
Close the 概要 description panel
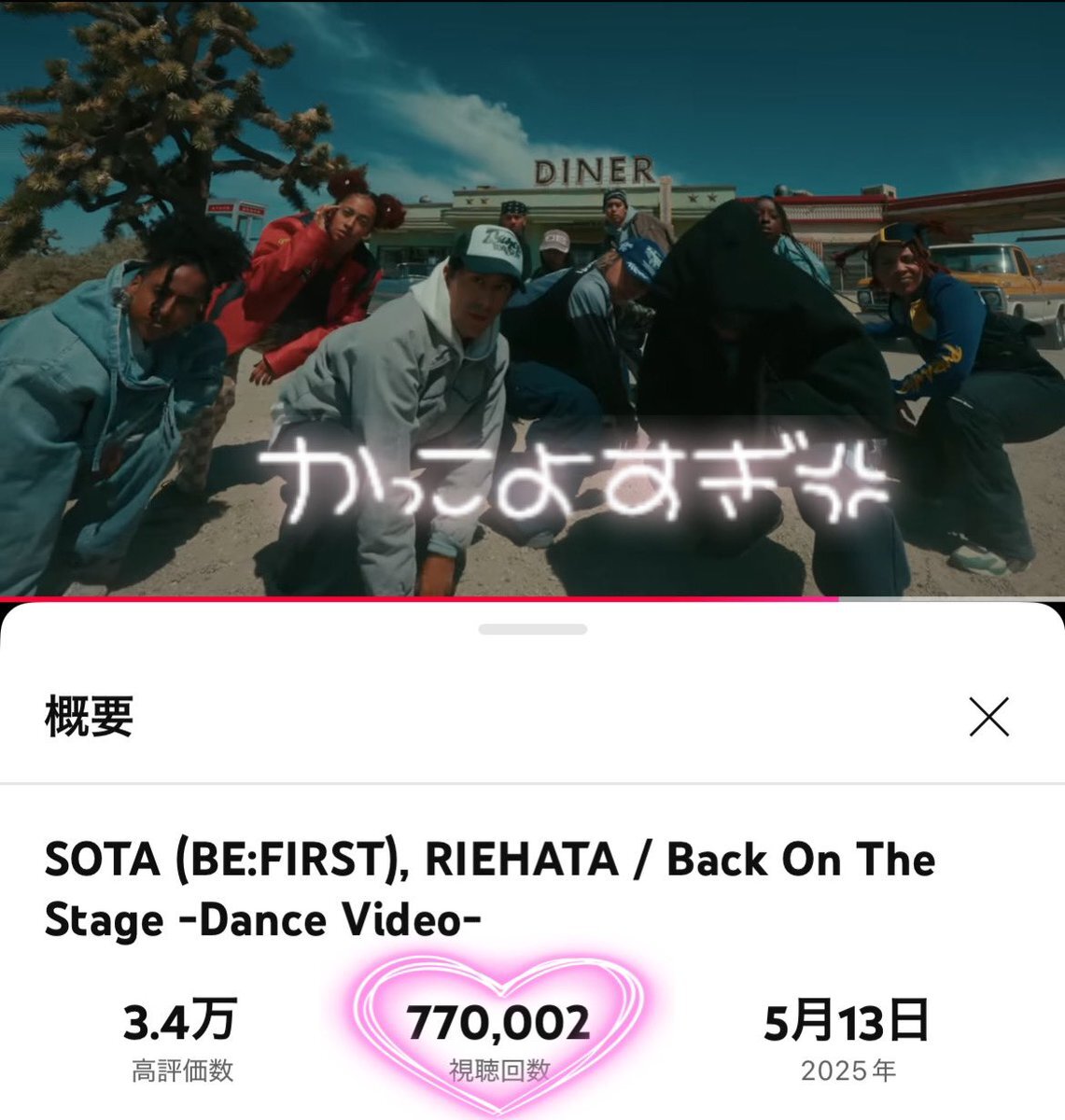988,717
